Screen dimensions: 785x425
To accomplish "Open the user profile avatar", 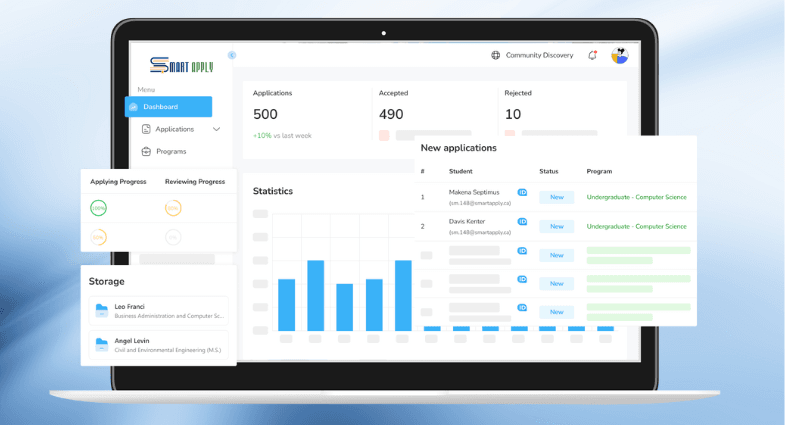I will [620, 56].
